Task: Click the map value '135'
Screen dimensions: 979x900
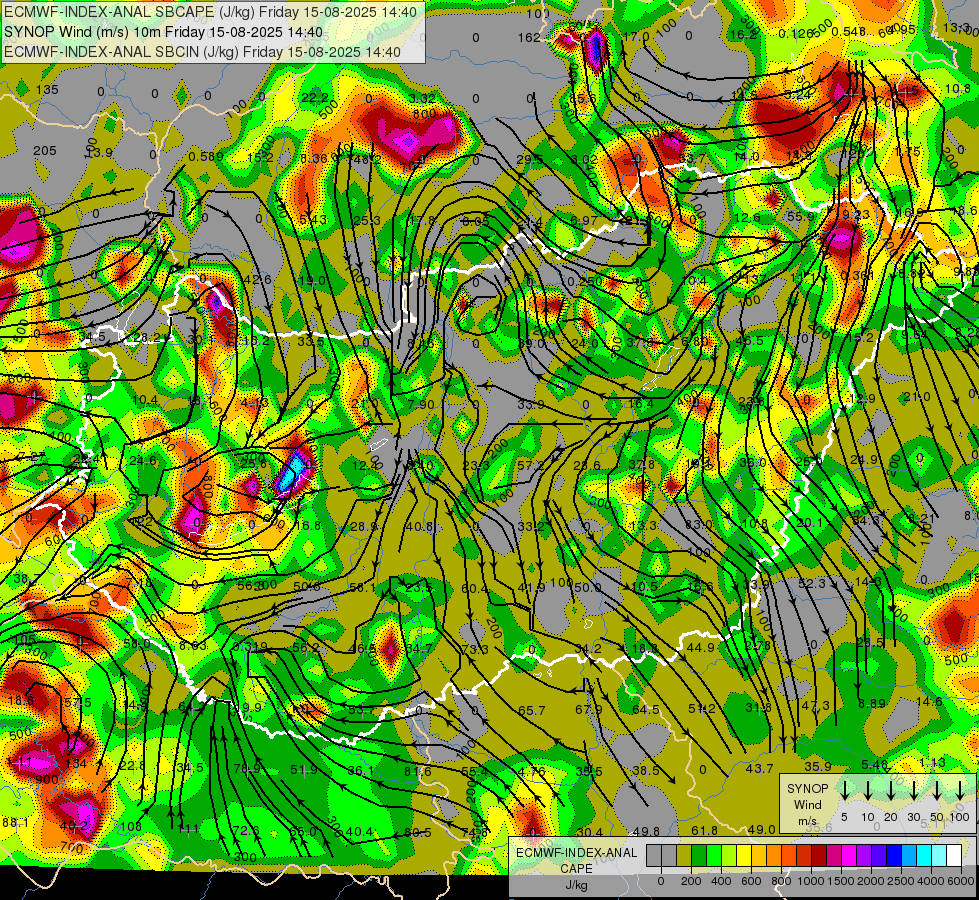Action: pos(47,89)
